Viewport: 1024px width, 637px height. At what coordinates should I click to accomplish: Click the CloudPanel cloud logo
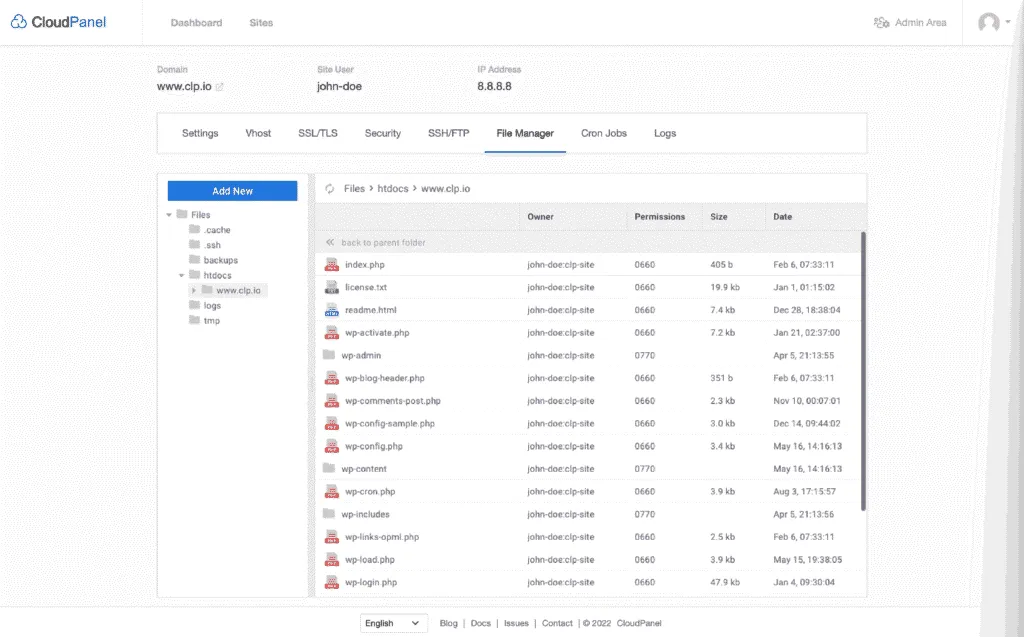(x=19, y=22)
